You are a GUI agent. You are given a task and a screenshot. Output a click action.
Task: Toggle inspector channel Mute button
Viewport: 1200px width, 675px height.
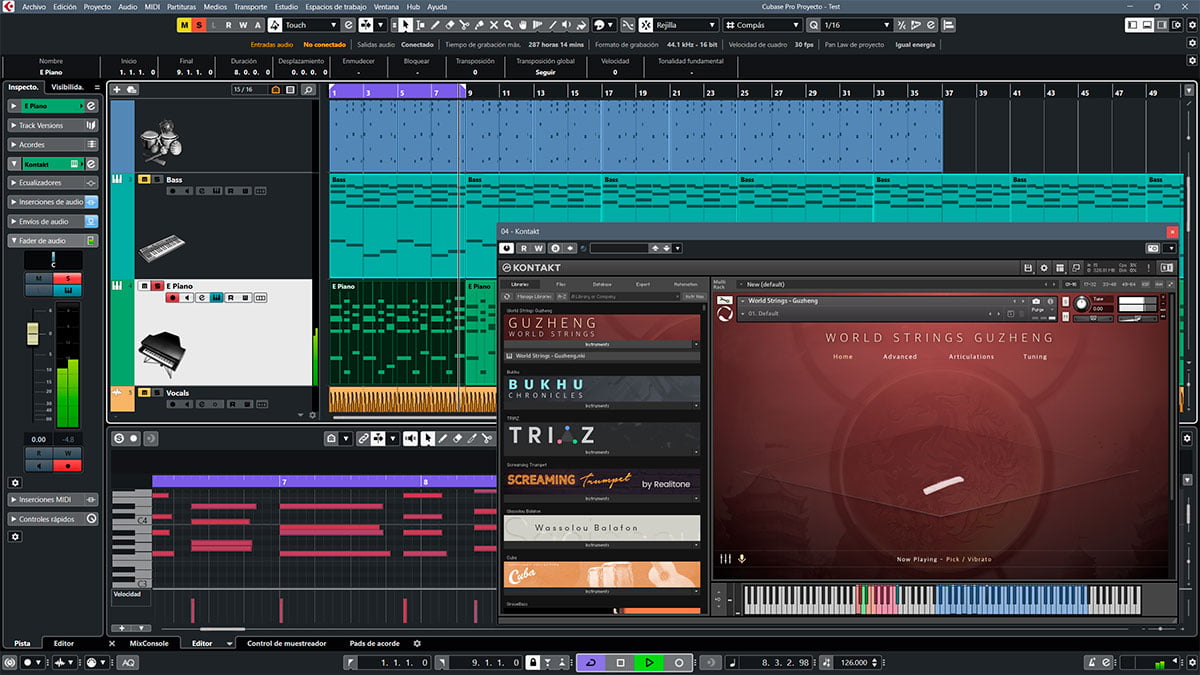[38, 278]
